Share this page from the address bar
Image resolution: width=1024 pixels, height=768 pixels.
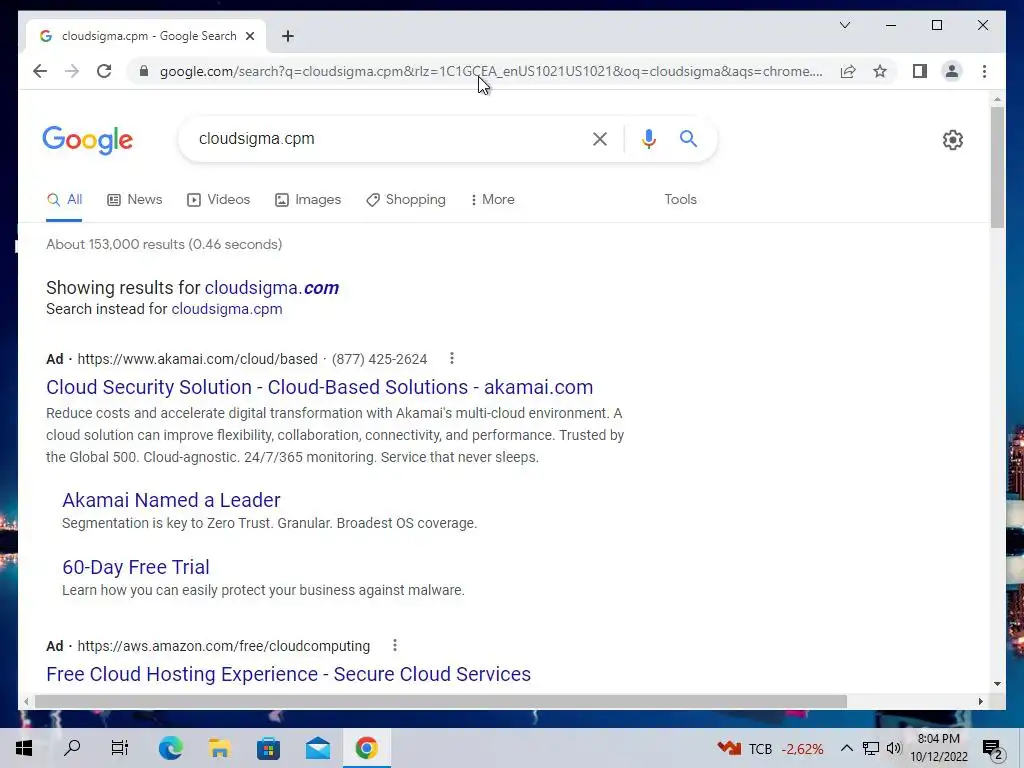848,71
